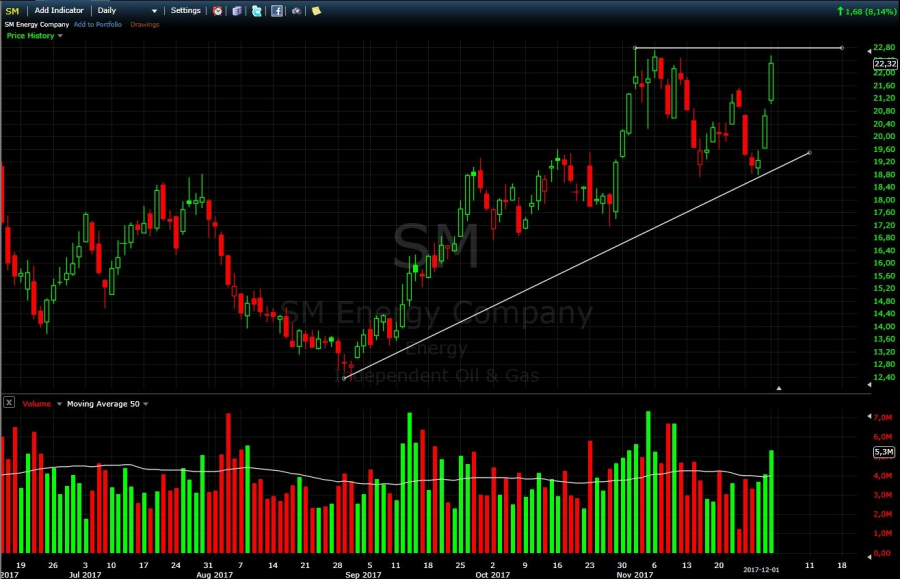Expand the Price History dropdown arrow
Screen dimensions: 900x579
click(60, 36)
